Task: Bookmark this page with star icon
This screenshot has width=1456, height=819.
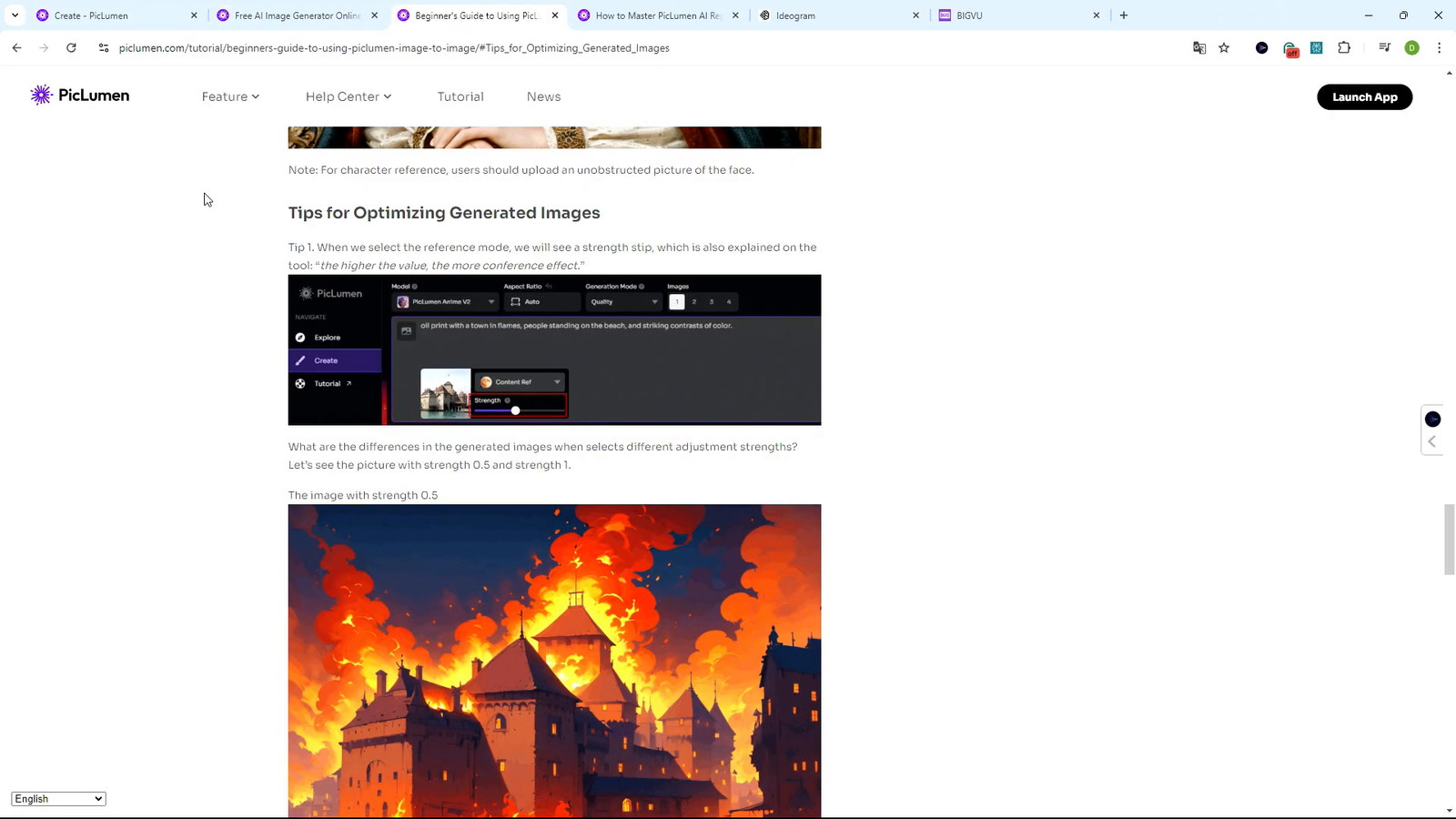Action: click(x=1224, y=48)
